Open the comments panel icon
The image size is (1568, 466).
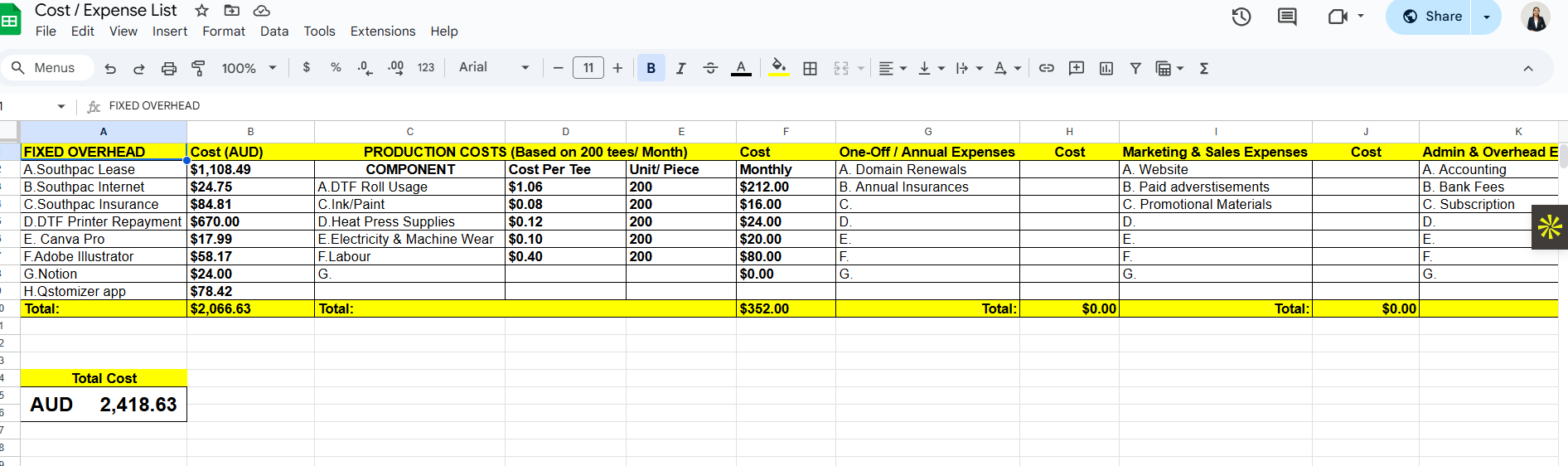click(1287, 17)
